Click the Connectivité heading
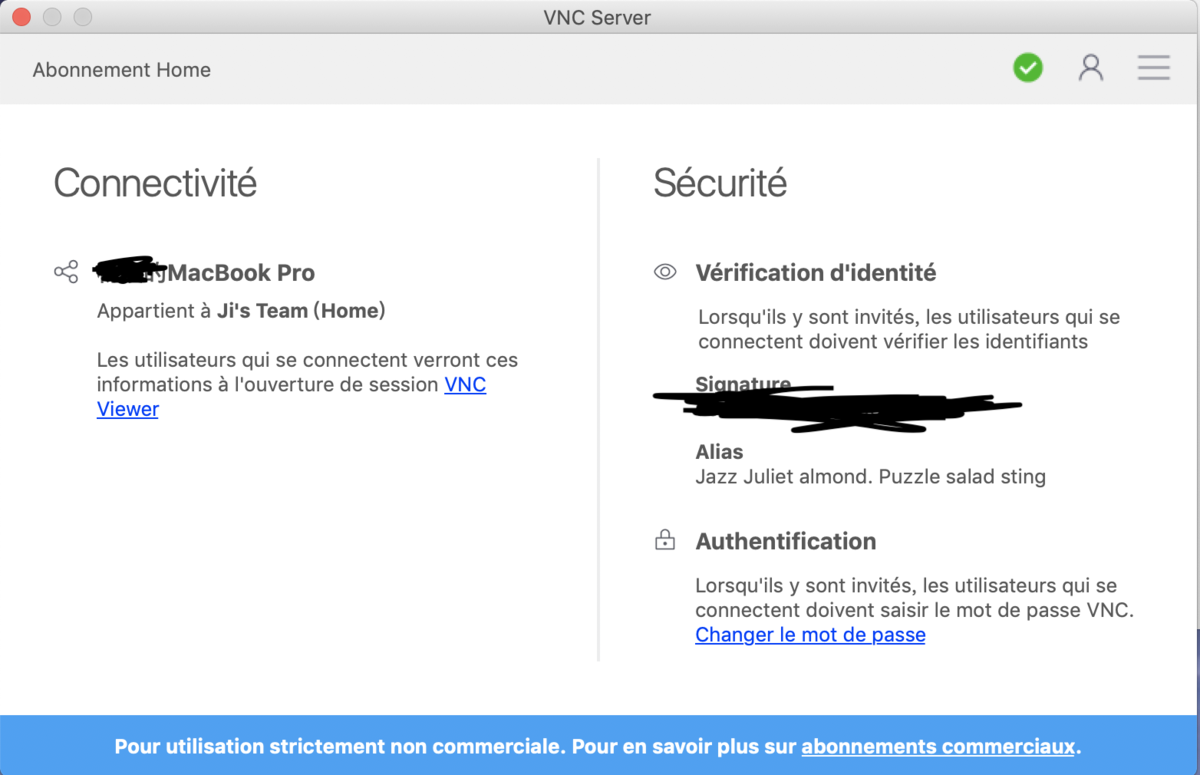1200x775 pixels. coord(155,183)
